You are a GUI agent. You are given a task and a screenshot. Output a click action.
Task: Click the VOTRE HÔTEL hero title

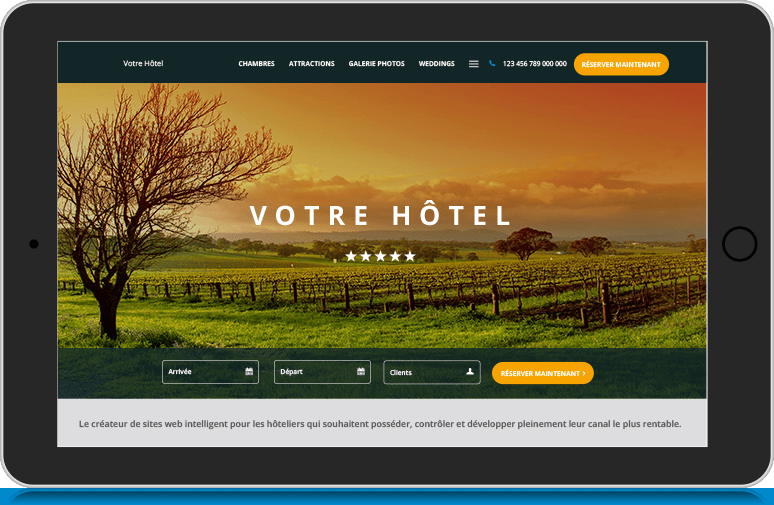380,215
